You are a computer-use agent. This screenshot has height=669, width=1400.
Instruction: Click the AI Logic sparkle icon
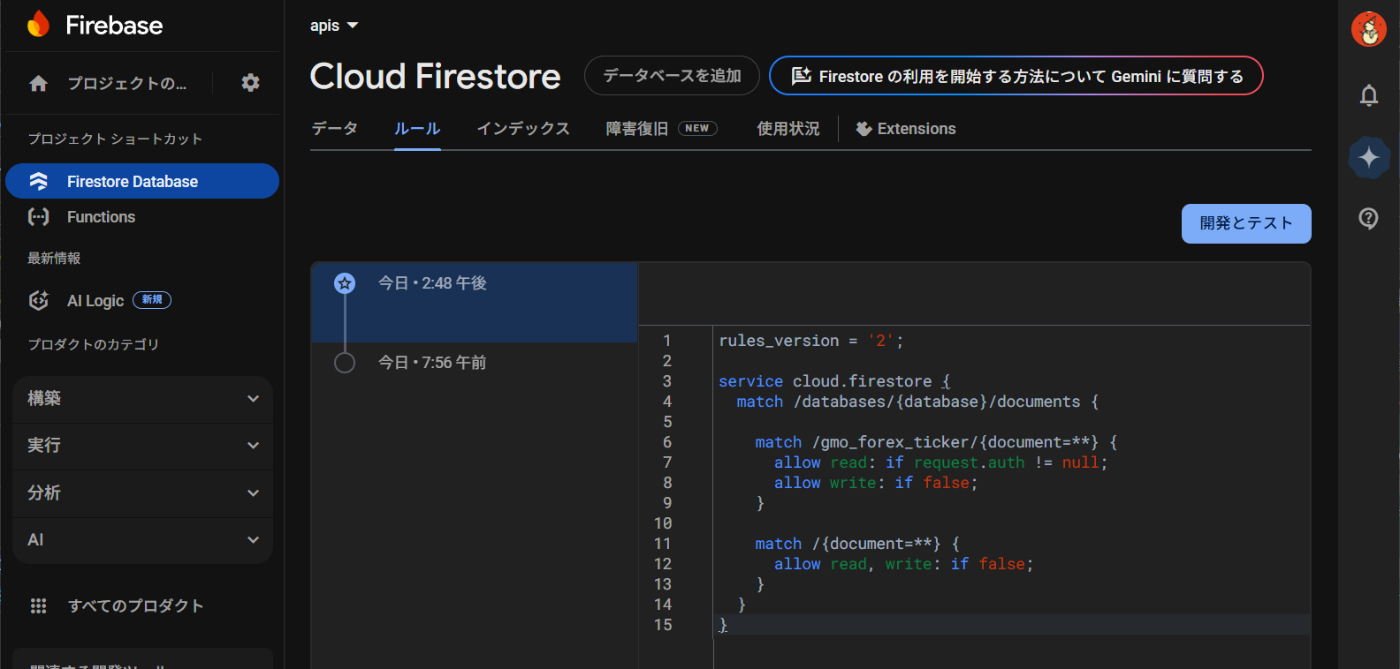[x=38, y=300]
